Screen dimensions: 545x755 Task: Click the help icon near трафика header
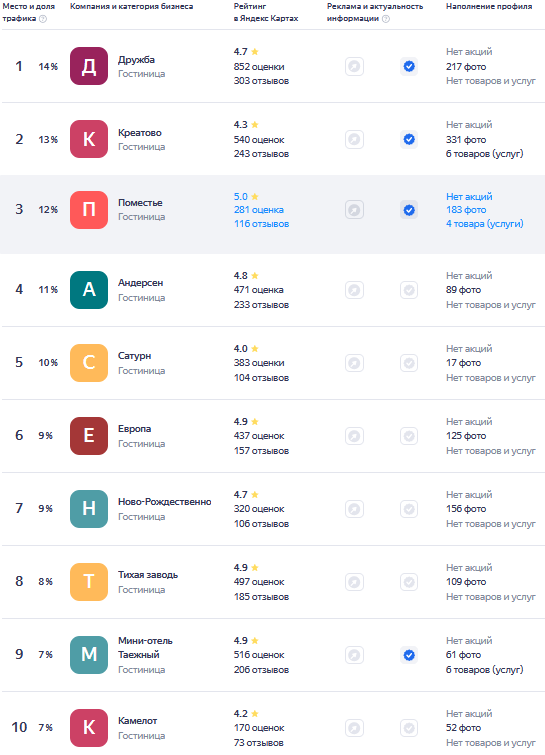[x=43, y=19]
